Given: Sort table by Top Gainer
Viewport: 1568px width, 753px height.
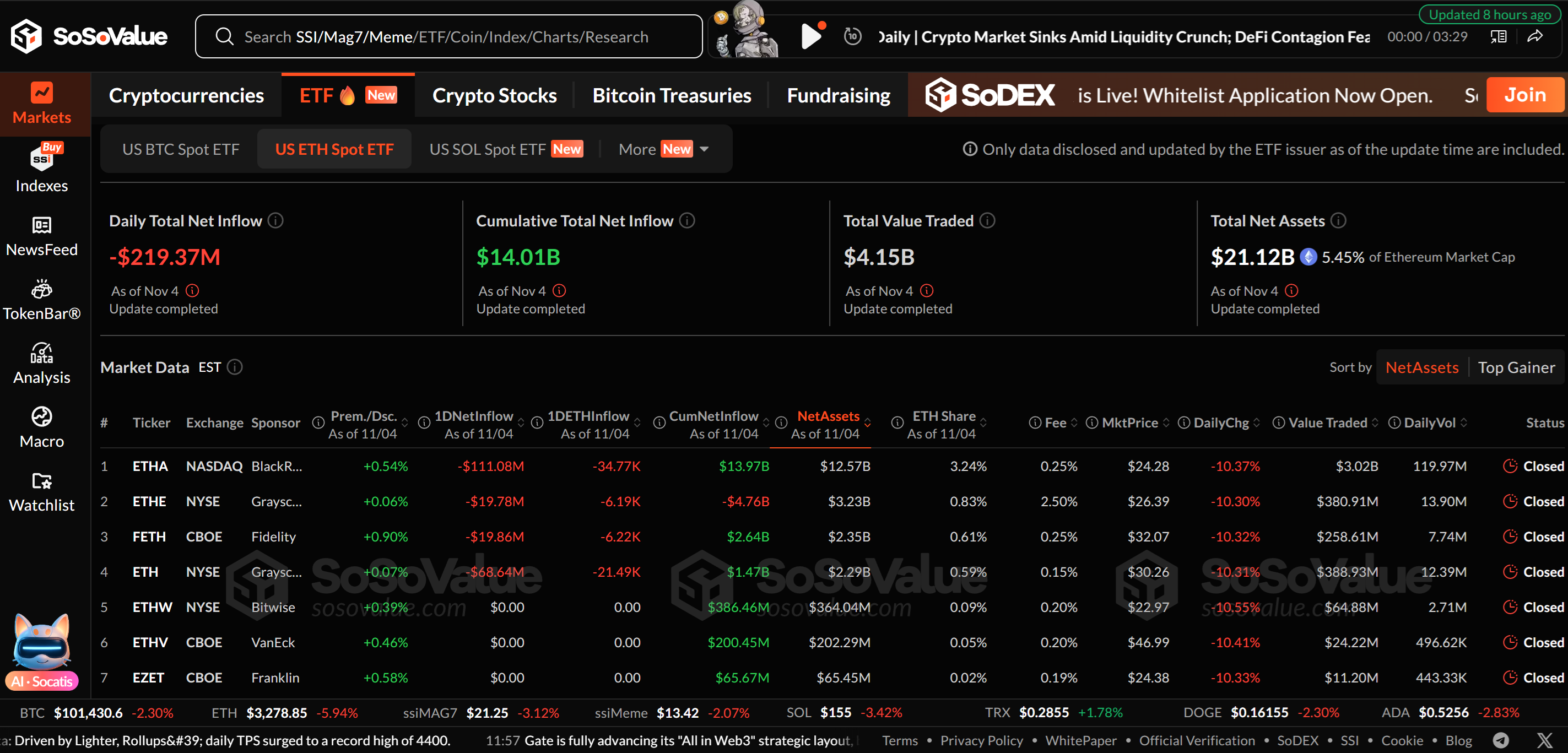Looking at the screenshot, I should point(1516,367).
